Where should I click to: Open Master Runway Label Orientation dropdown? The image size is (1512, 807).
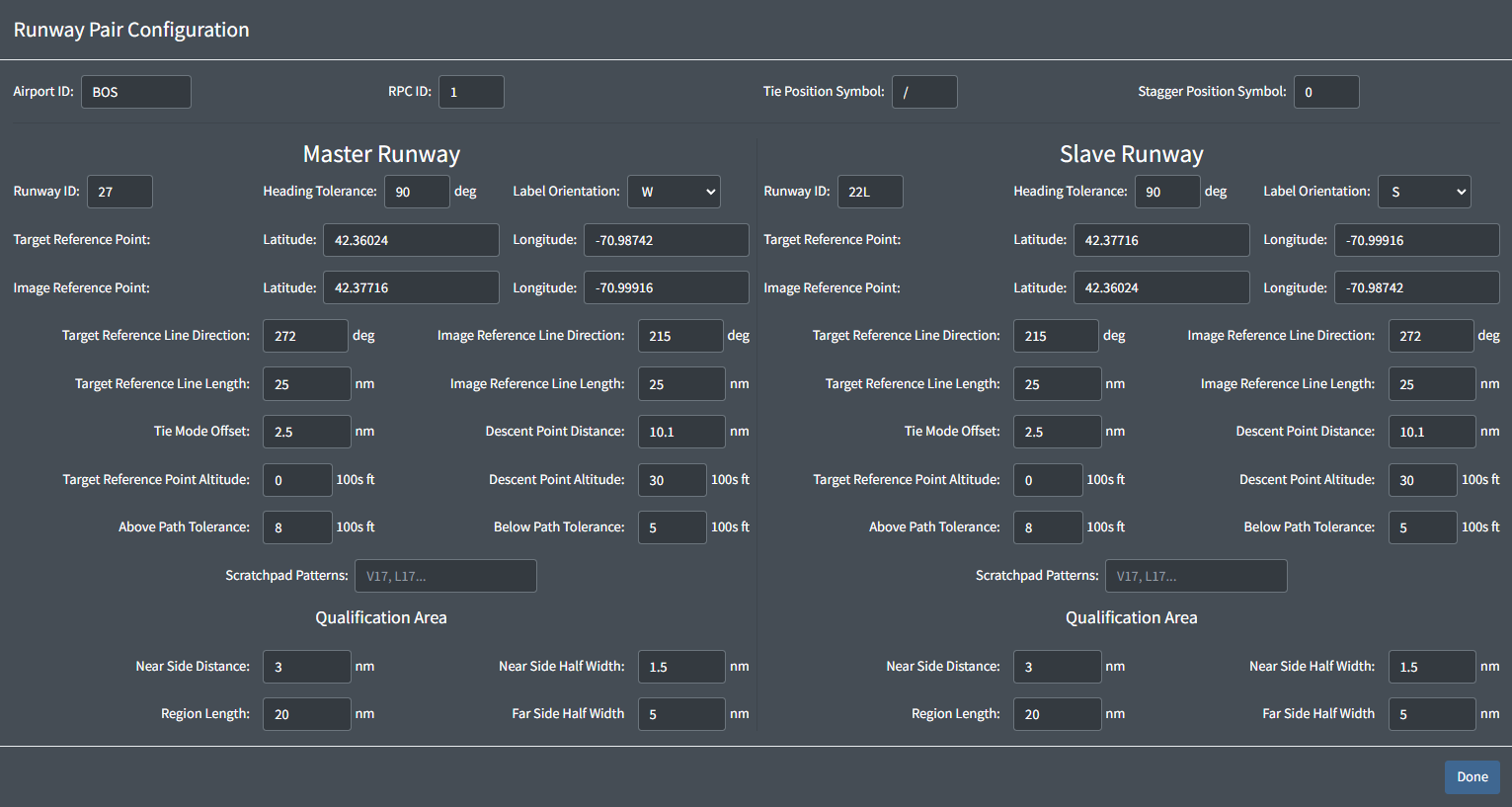point(674,192)
